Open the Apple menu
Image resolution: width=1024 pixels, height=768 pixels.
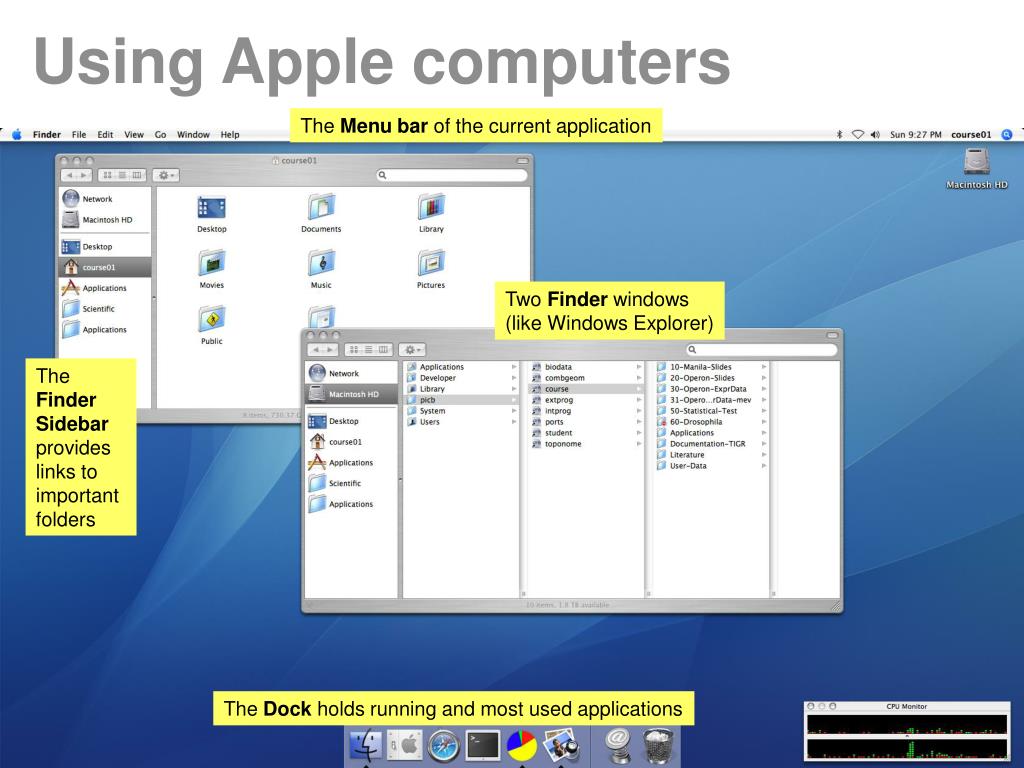pos(17,135)
